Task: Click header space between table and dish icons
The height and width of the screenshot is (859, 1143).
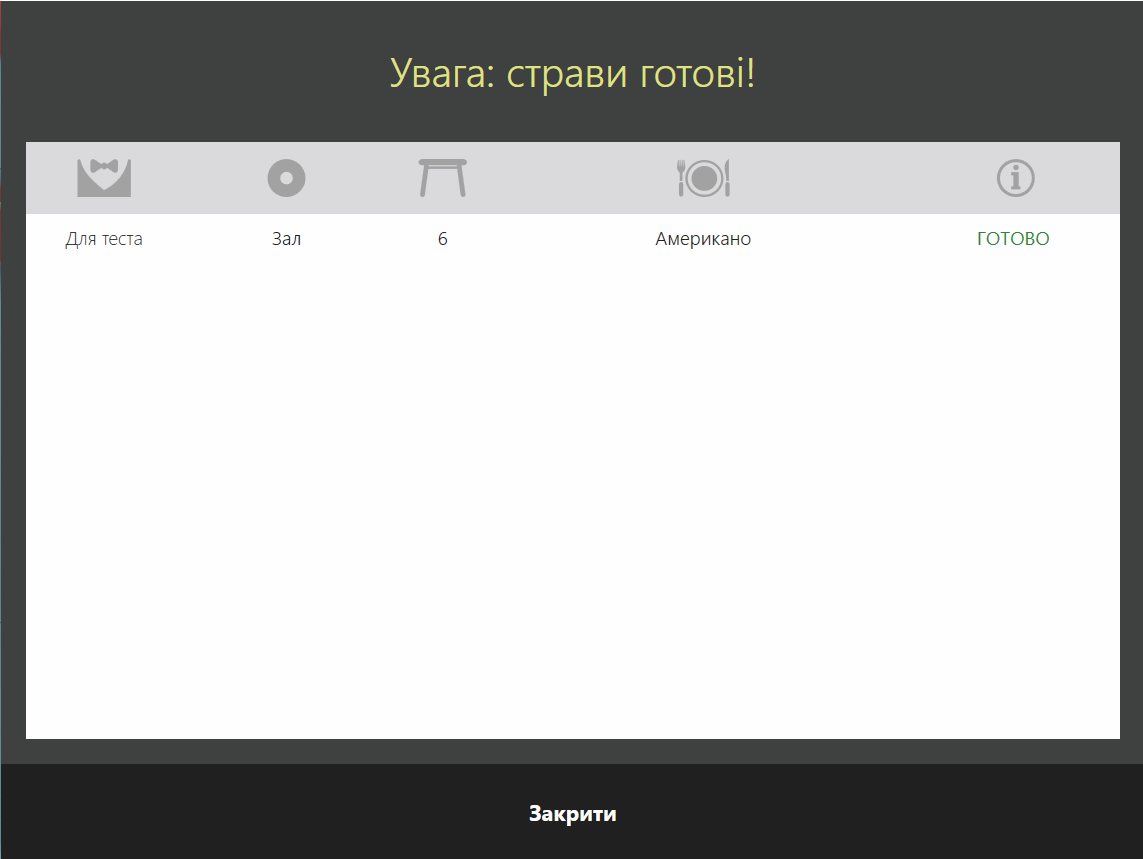Action: click(570, 178)
